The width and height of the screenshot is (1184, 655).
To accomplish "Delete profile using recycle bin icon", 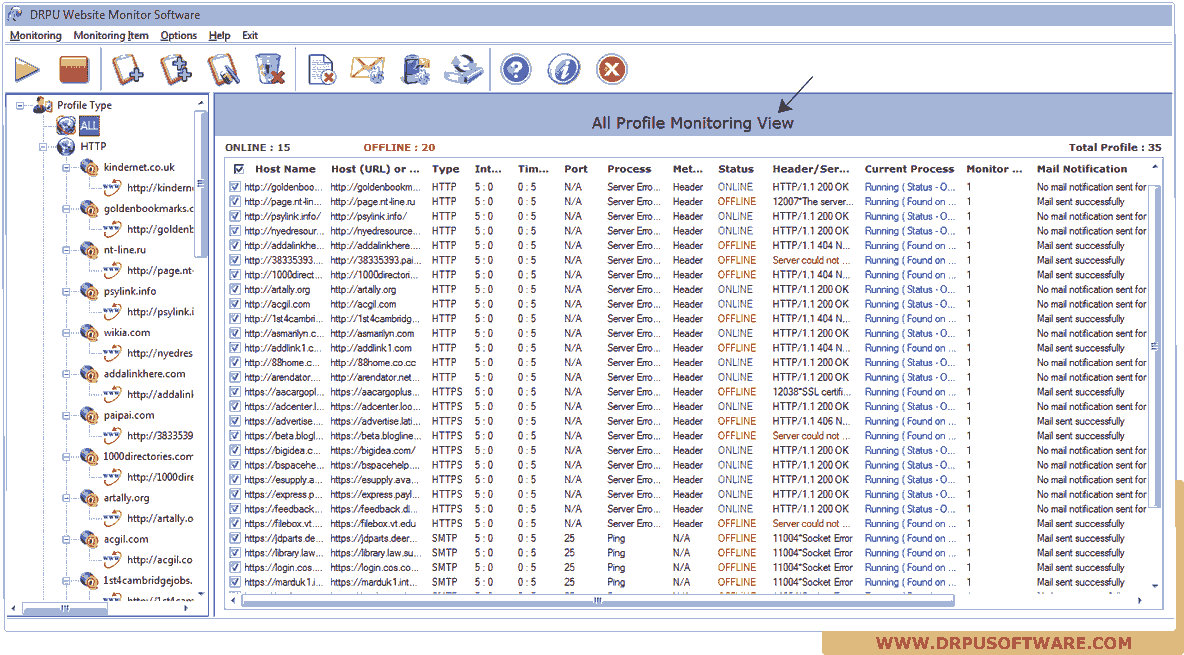I will 270,70.
